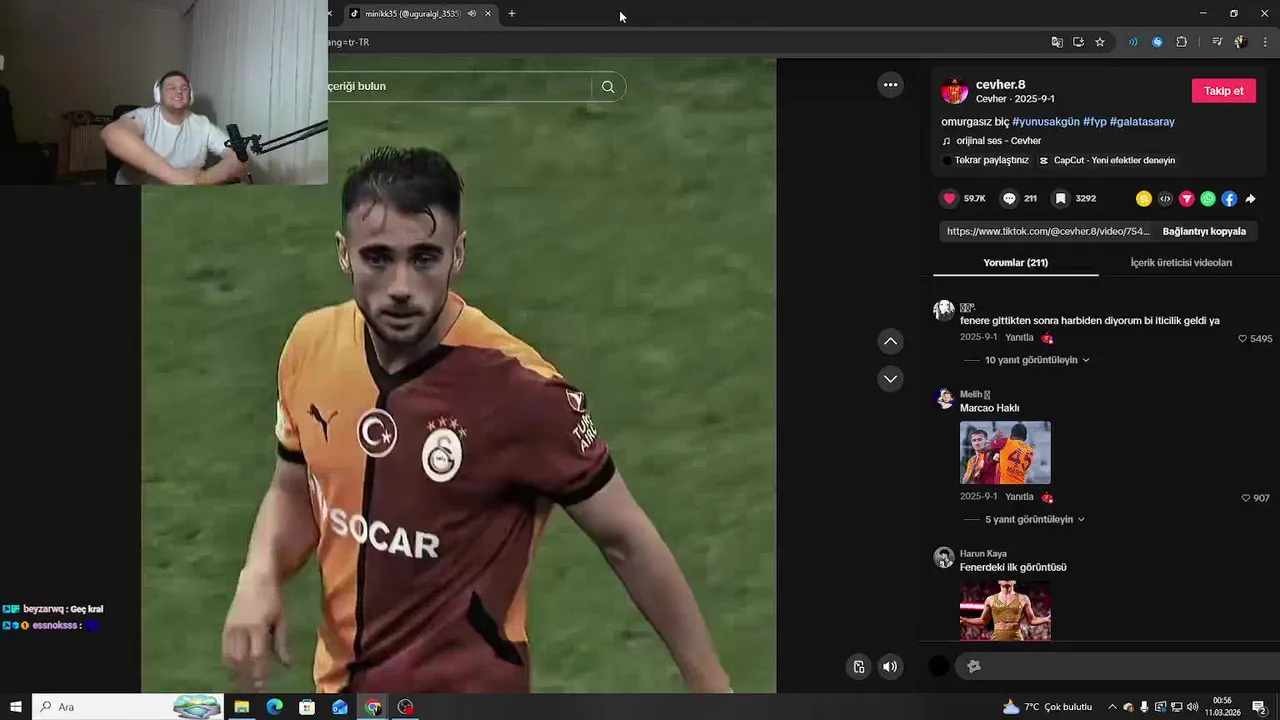The height and width of the screenshot is (720, 1280).
Task: Click the search magnifier icon in TikTok
Action: [x=608, y=87]
